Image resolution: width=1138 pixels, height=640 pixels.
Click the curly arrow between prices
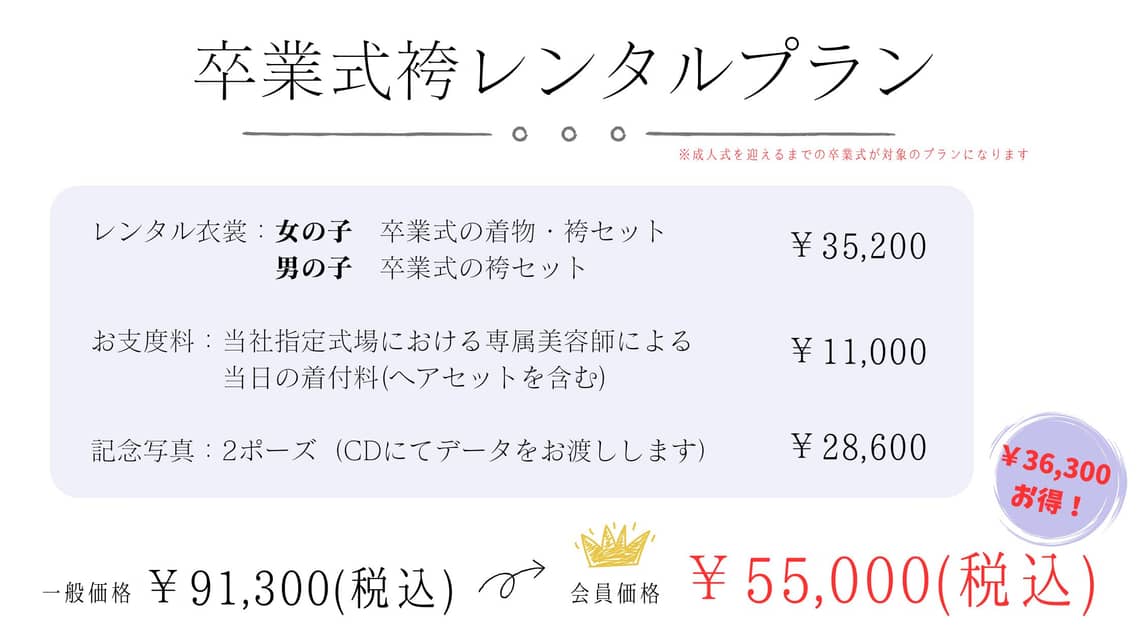click(x=512, y=578)
